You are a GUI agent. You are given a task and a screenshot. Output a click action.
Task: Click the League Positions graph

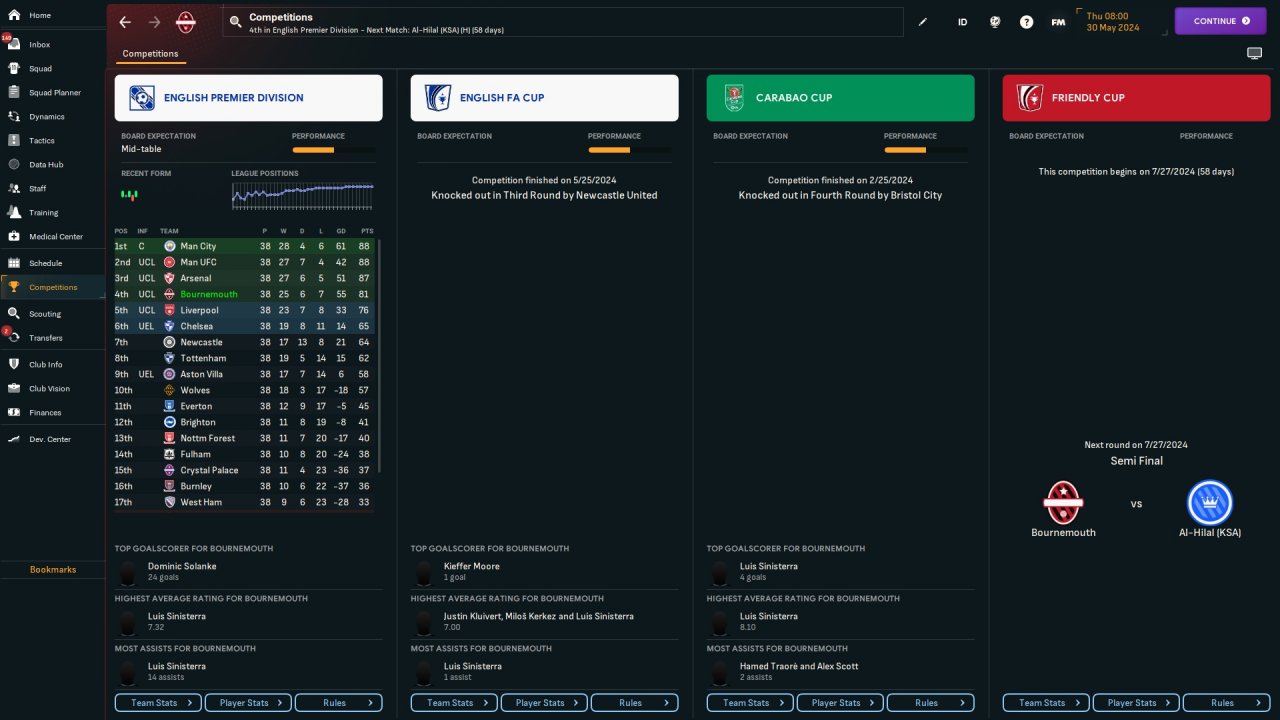click(x=303, y=196)
